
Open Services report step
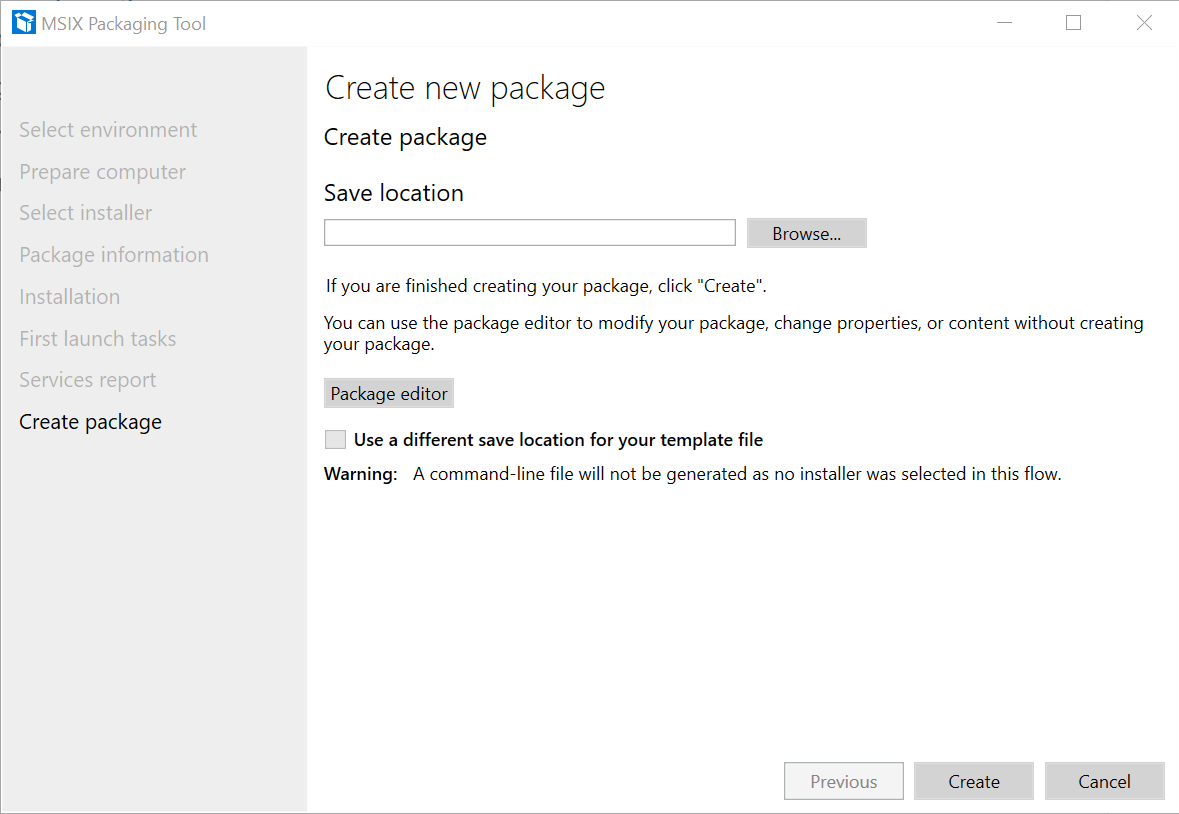[88, 380]
